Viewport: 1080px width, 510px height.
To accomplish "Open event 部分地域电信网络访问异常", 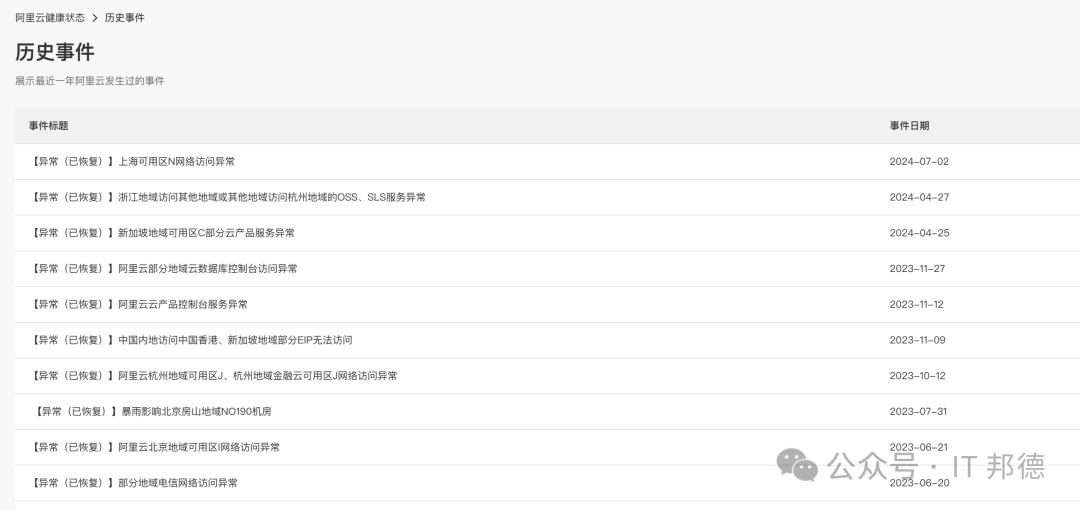I will pyautogui.click(x=134, y=483).
